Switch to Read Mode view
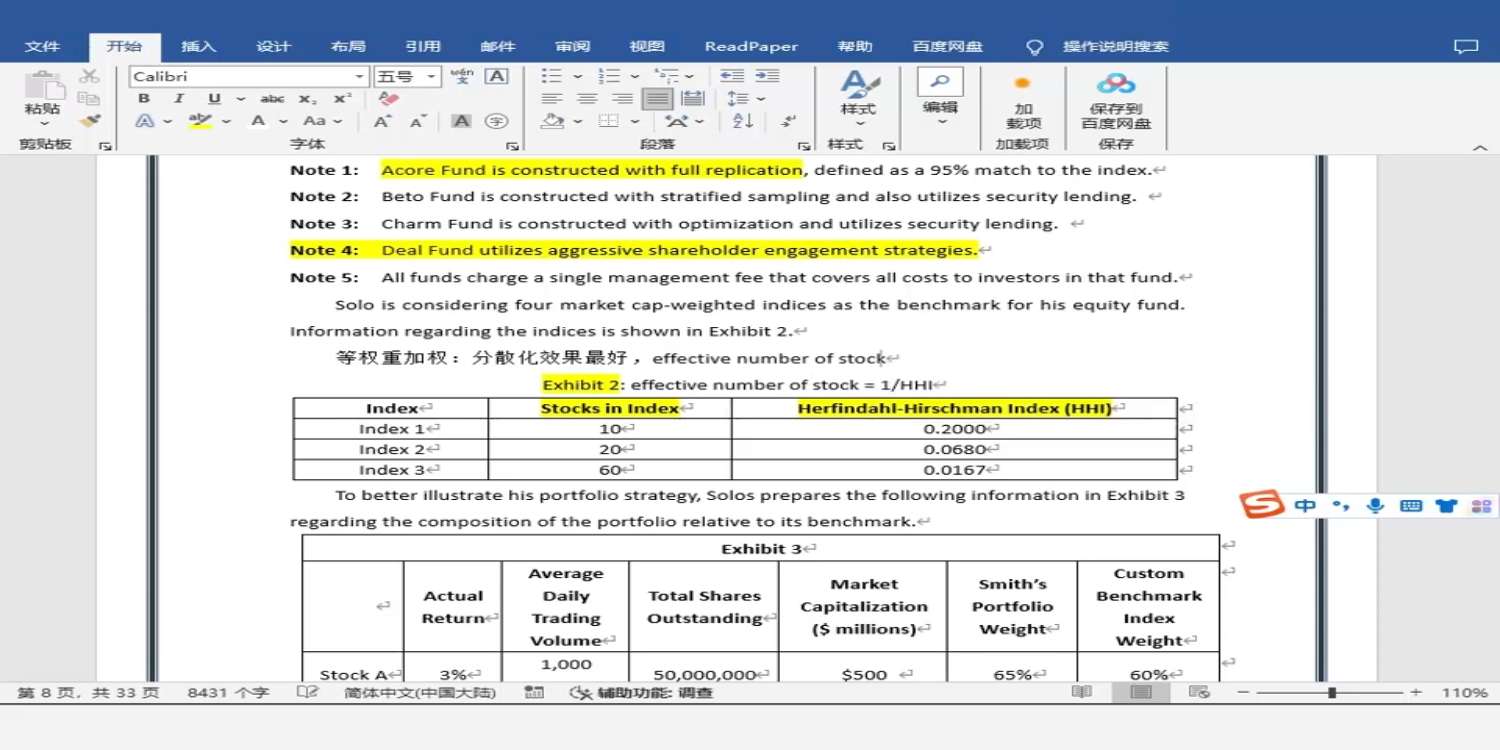The image size is (1500, 750). (x=1081, y=692)
